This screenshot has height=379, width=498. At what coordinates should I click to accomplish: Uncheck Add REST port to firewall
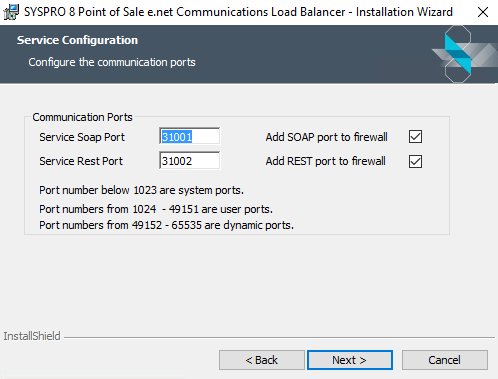point(415,161)
